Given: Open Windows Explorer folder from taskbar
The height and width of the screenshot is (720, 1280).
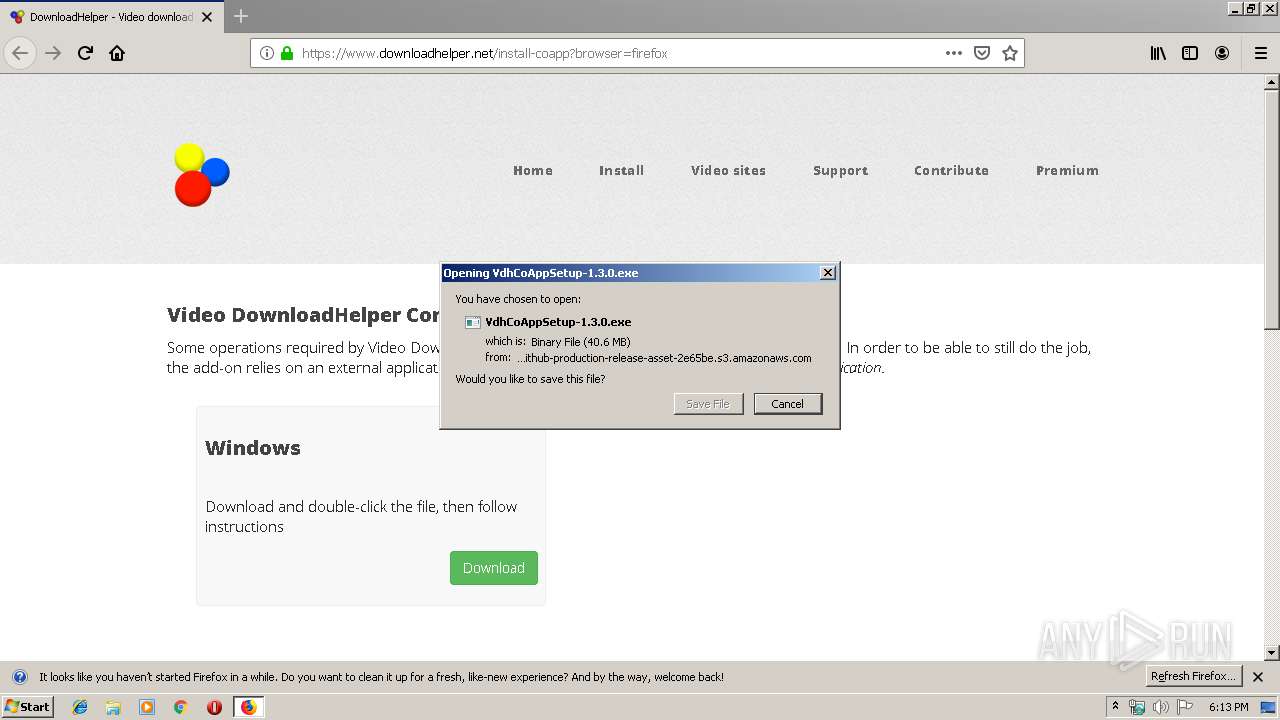Looking at the screenshot, I should pos(113,707).
